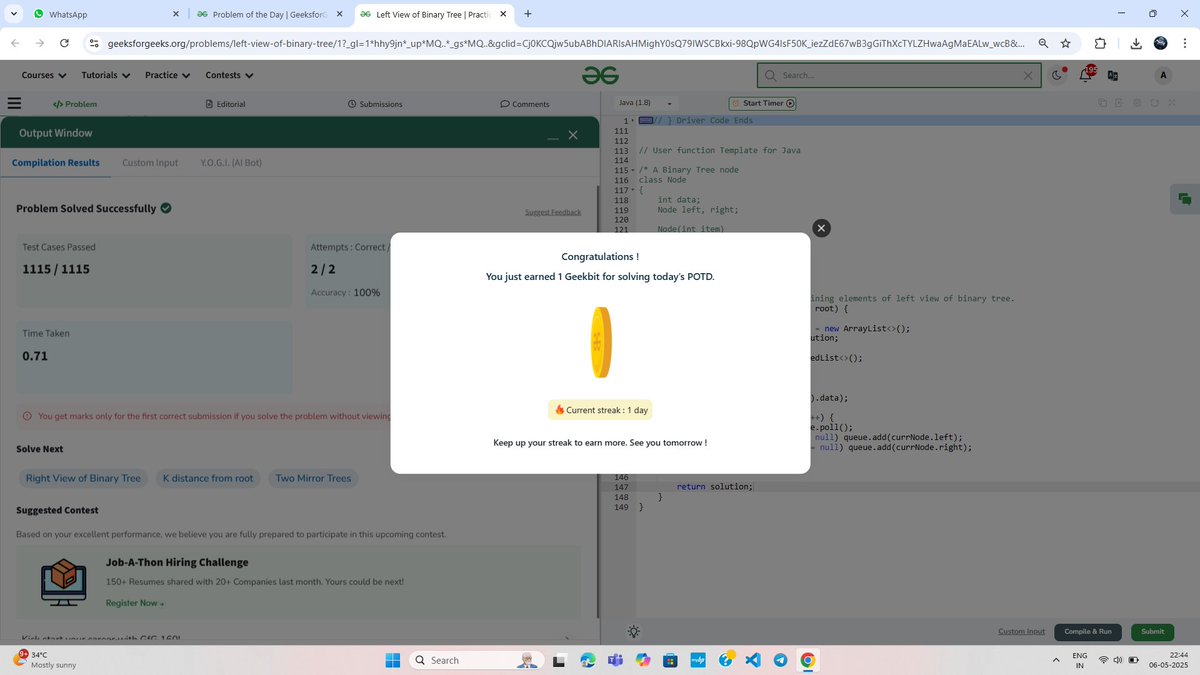
Task: Collapse the class fold at line 117
Action: pyautogui.click(x=632, y=190)
